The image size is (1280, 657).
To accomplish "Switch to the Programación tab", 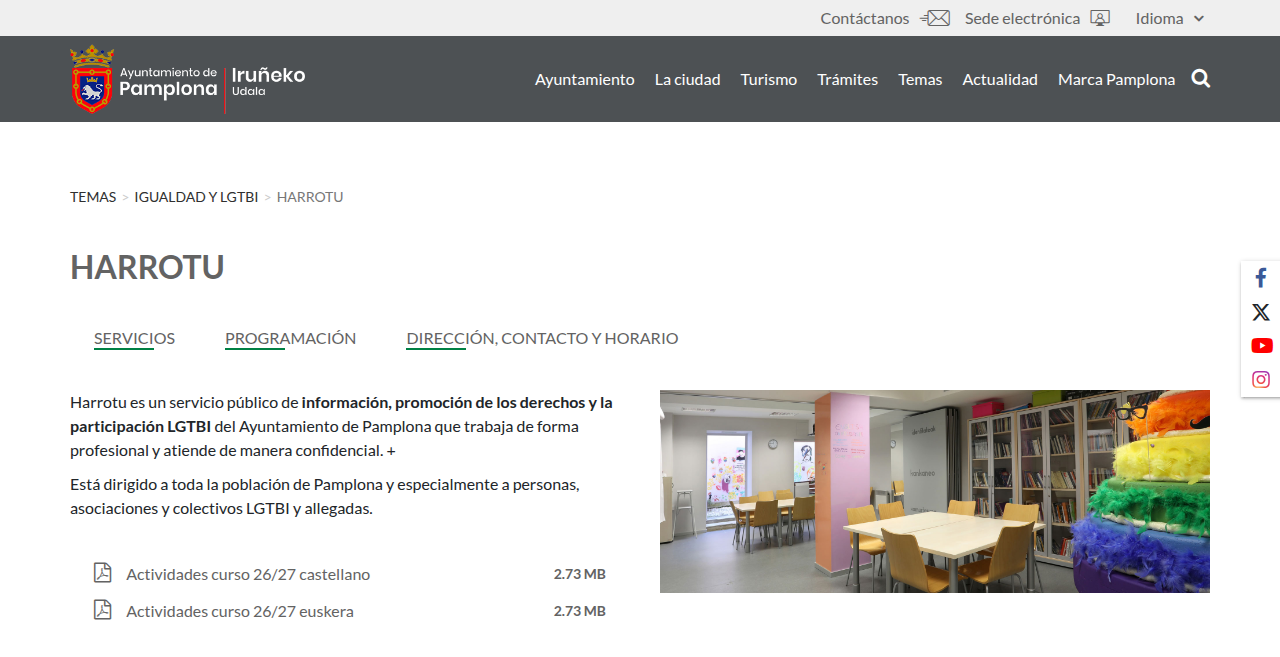I will [290, 338].
